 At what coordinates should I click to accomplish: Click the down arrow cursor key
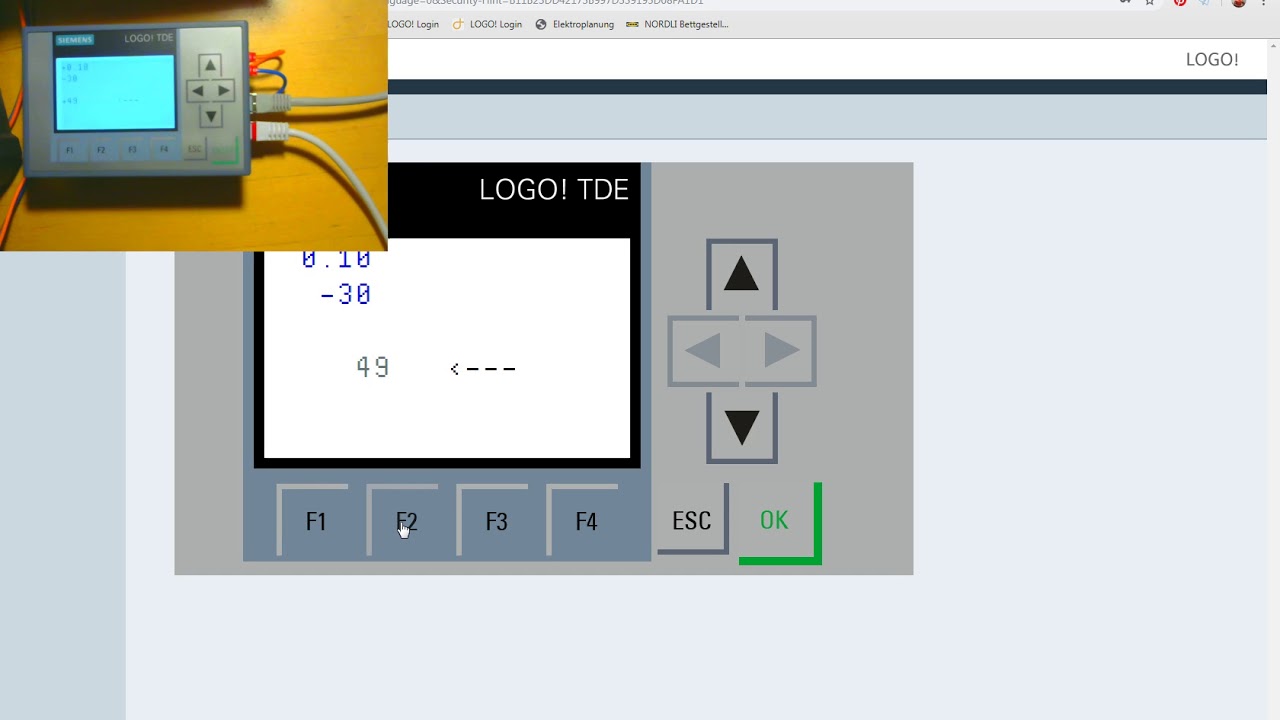point(741,428)
